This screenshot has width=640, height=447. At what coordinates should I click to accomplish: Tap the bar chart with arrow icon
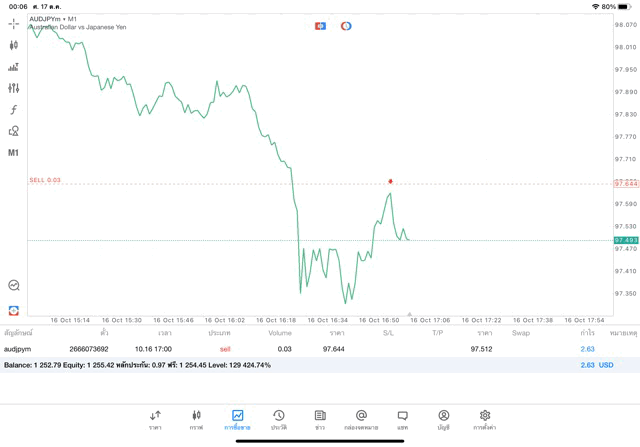14,67
